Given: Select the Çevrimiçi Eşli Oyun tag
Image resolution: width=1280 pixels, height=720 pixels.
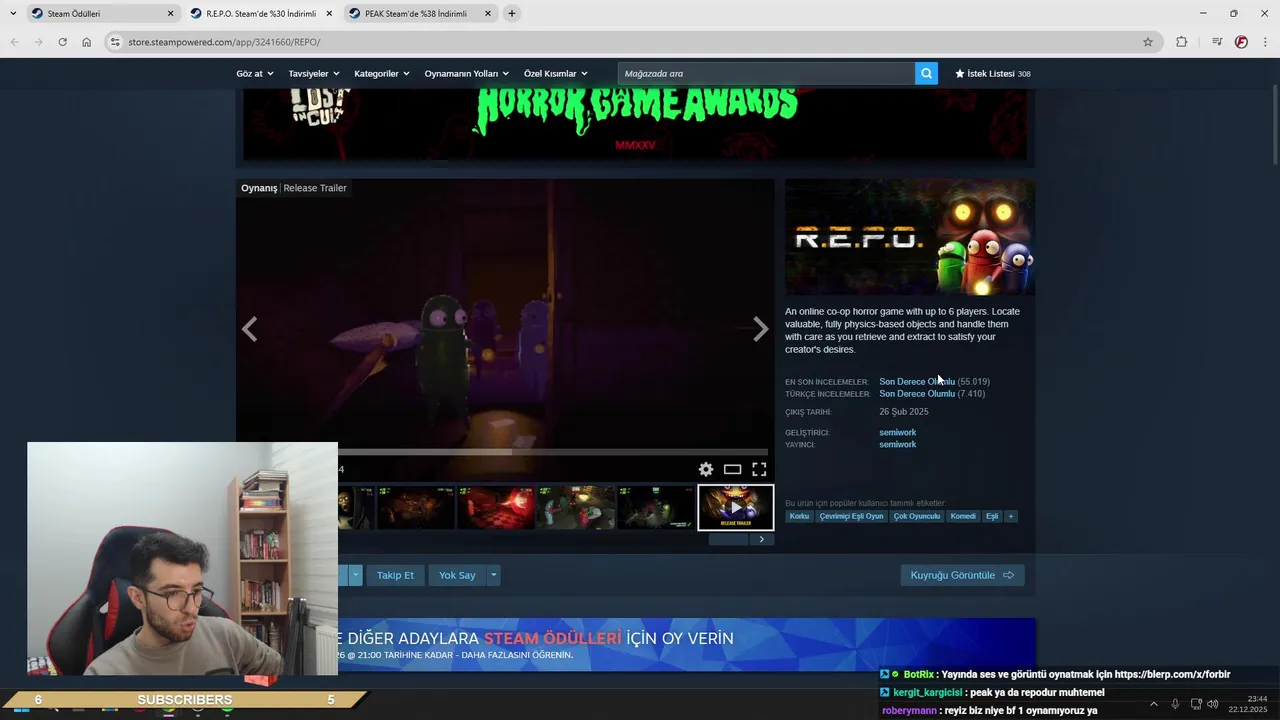Looking at the screenshot, I should click(852, 516).
